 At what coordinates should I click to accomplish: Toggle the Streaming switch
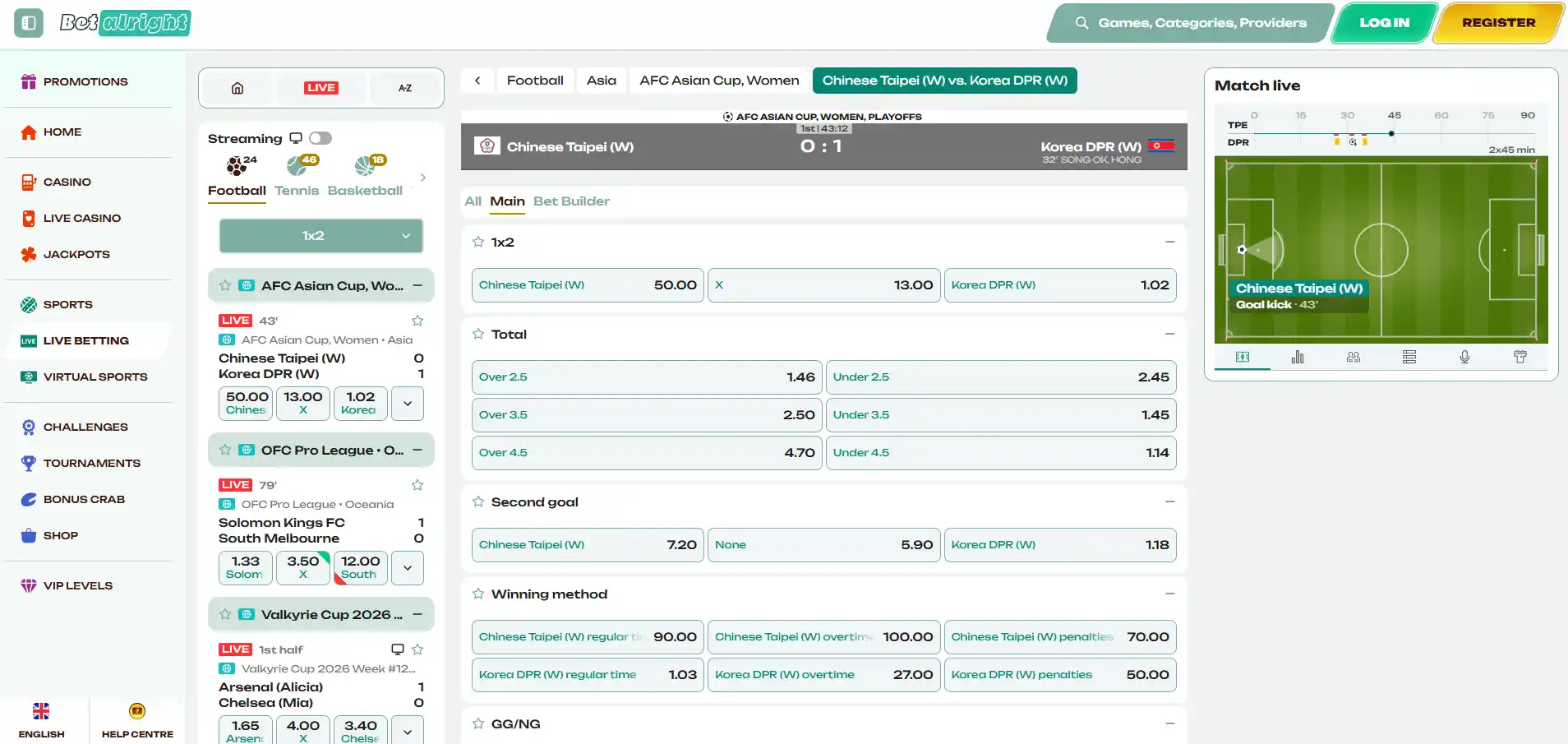point(321,138)
